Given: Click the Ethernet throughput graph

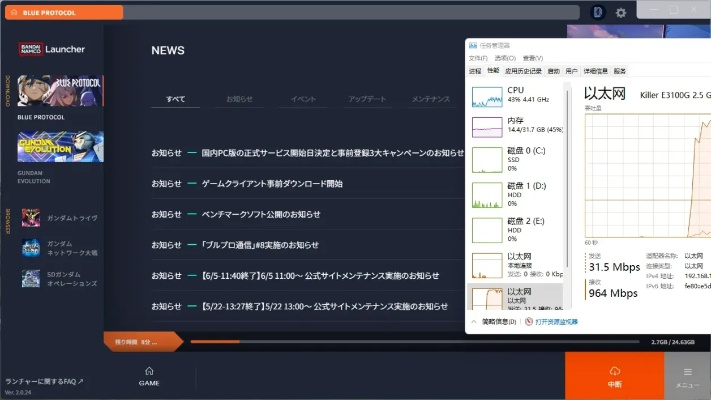Looking at the screenshot, I should pos(648,176).
